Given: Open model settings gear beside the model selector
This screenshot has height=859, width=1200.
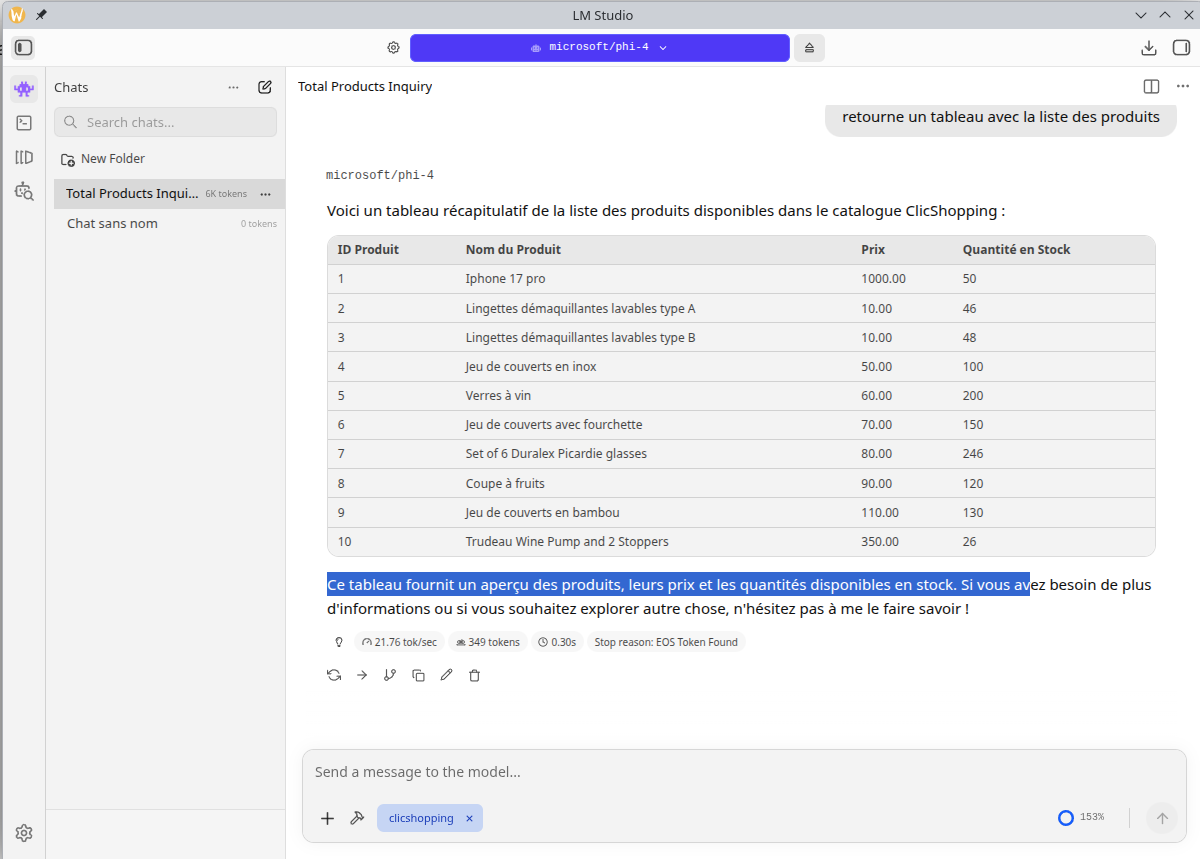Looking at the screenshot, I should click(x=394, y=48).
